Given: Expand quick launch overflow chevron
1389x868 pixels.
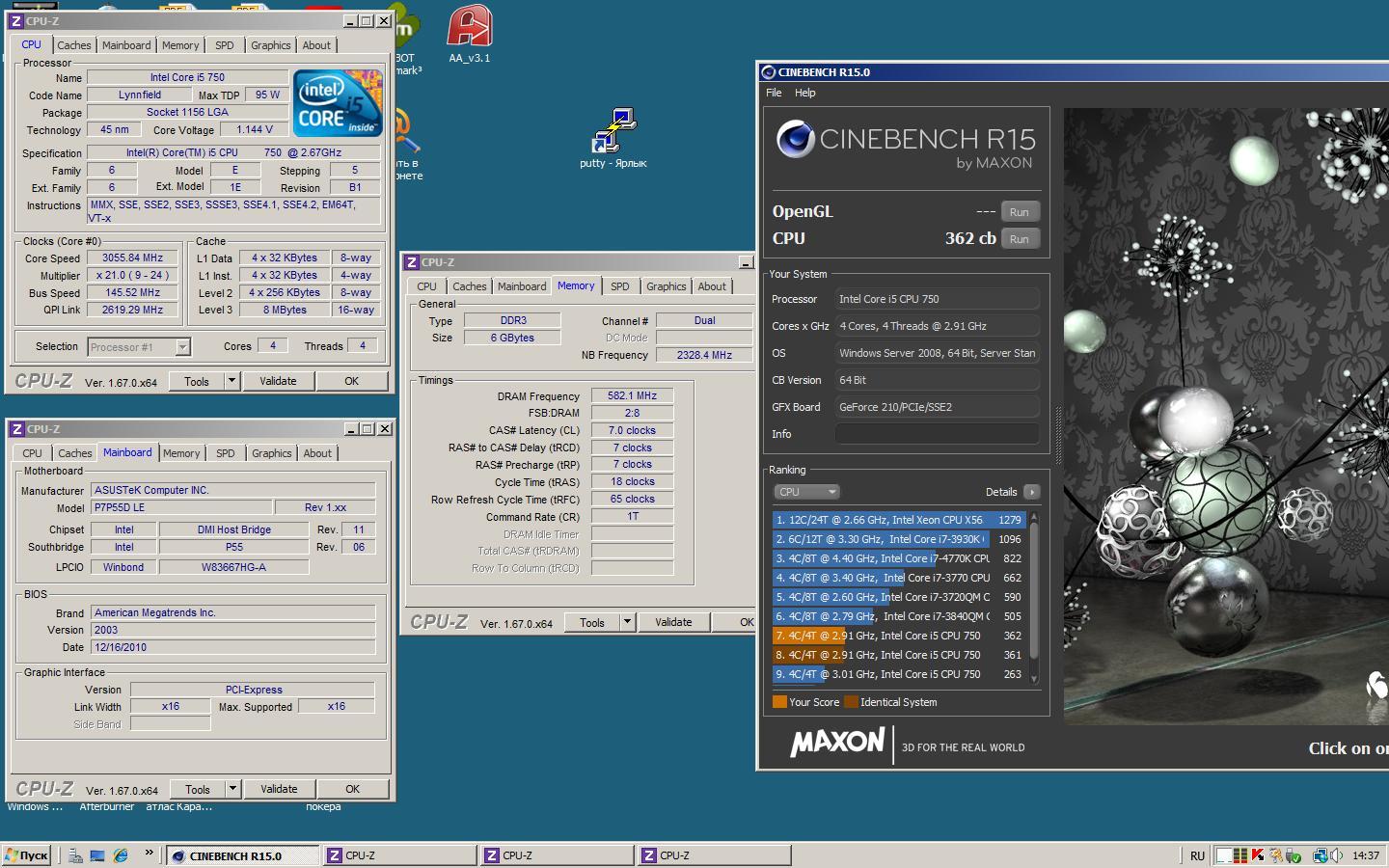Looking at the screenshot, I should pyautogui.click(x=150, y=853).
